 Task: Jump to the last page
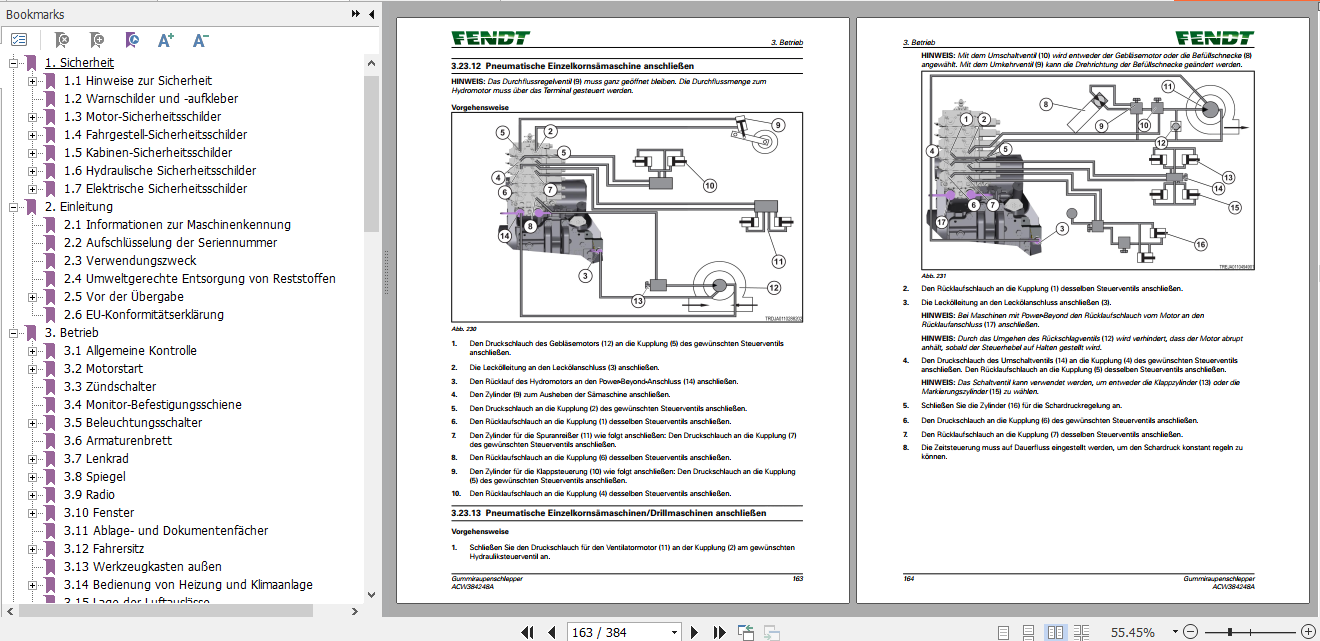[719, 632]
